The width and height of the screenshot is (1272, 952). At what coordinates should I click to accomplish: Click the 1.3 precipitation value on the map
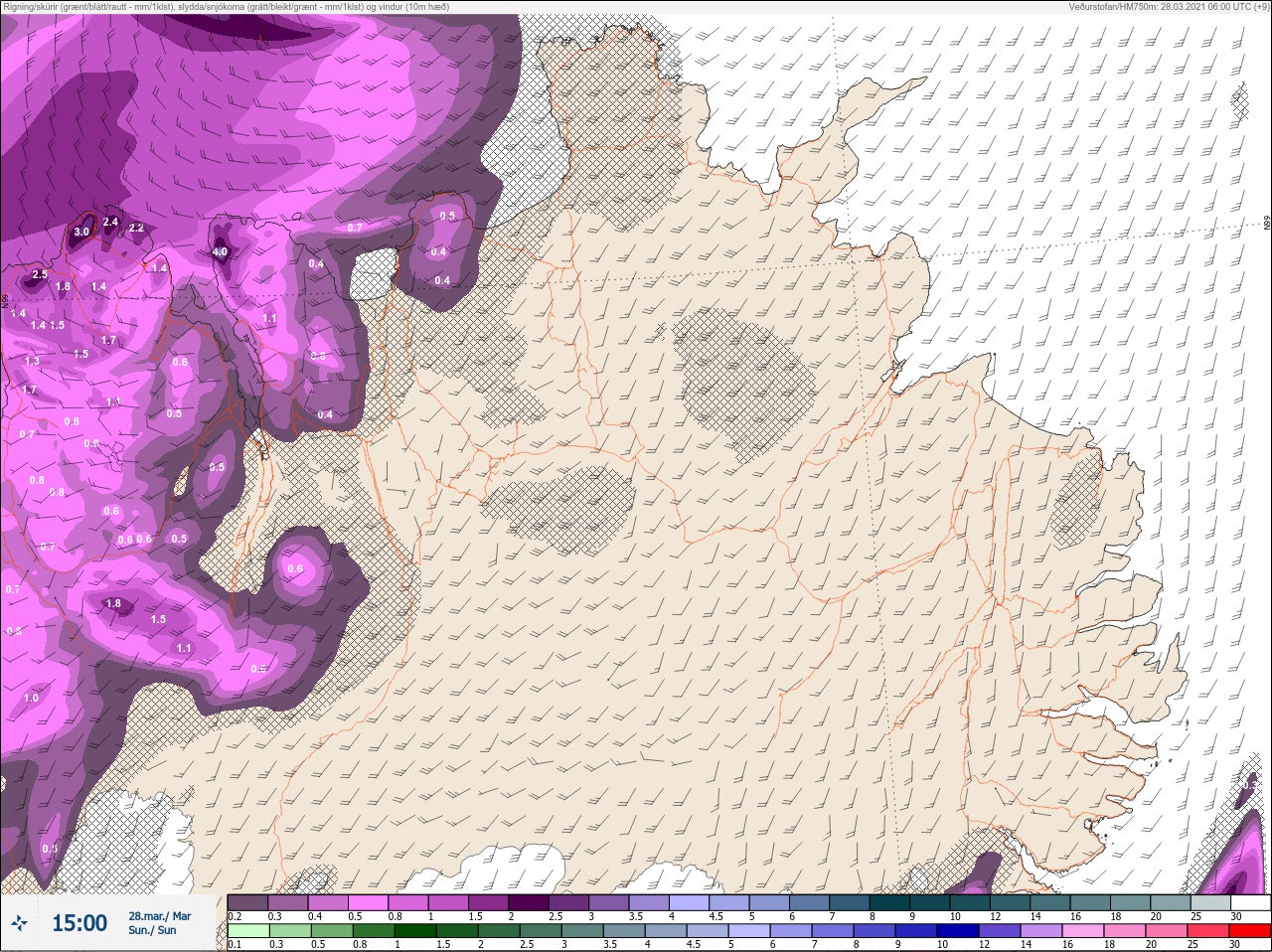33,361
